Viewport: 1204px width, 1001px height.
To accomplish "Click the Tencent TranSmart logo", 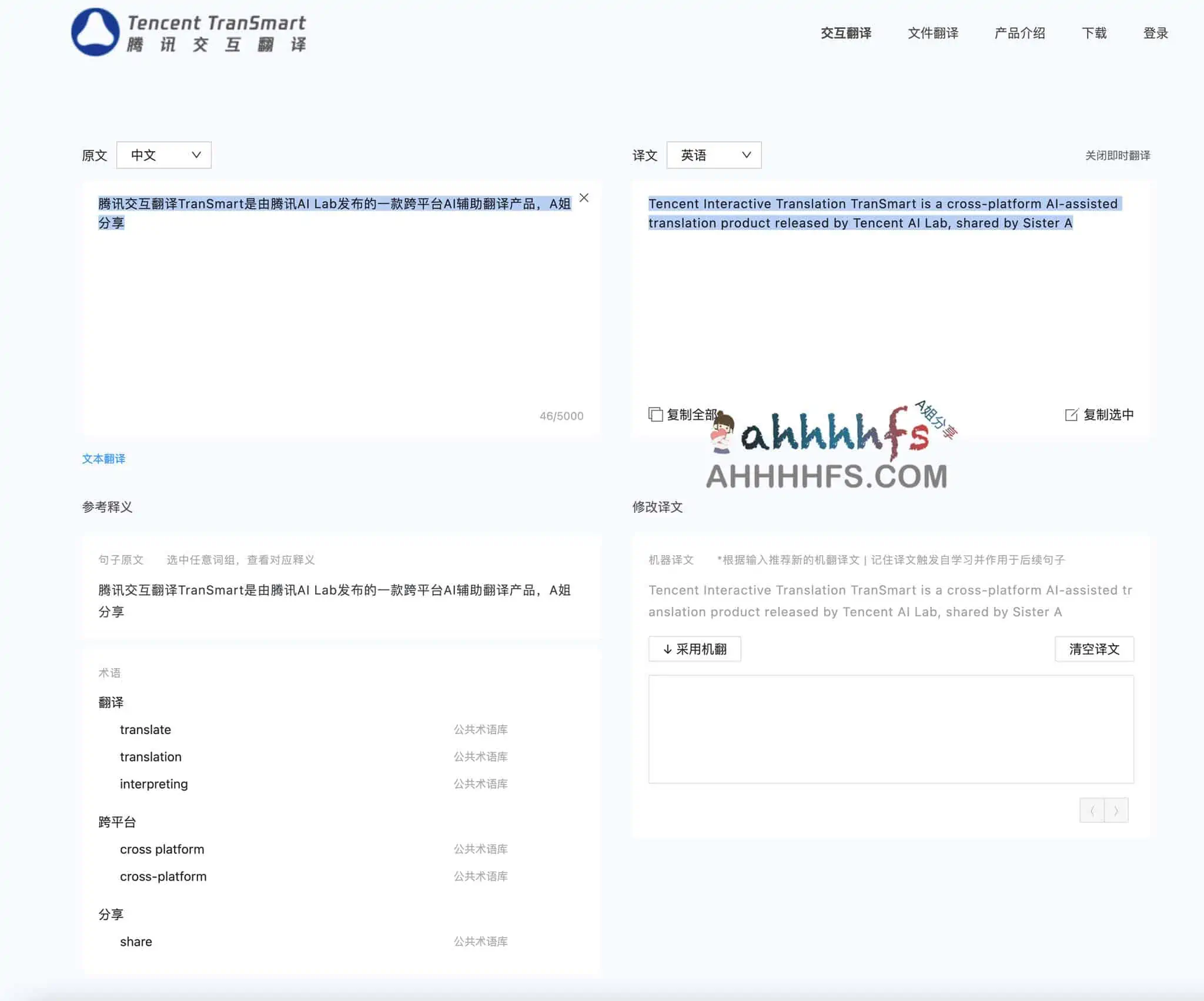I will (x=188, y=32).
